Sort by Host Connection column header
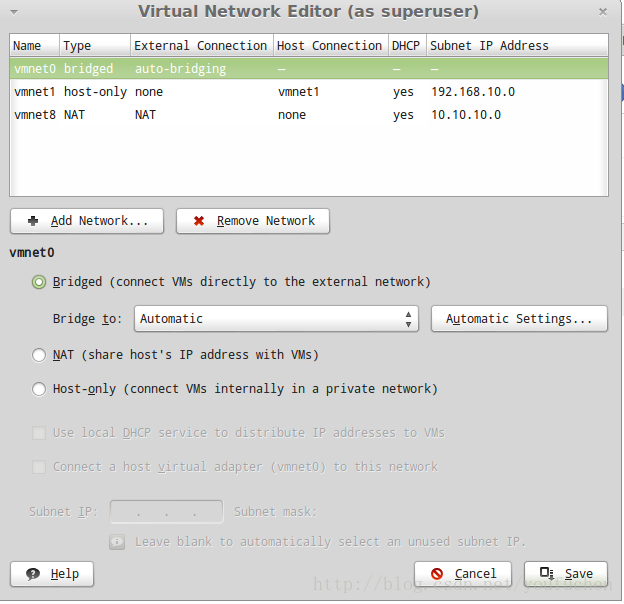Screen dimensions: 624x604 pyautogui.click(x=331, y=45)
